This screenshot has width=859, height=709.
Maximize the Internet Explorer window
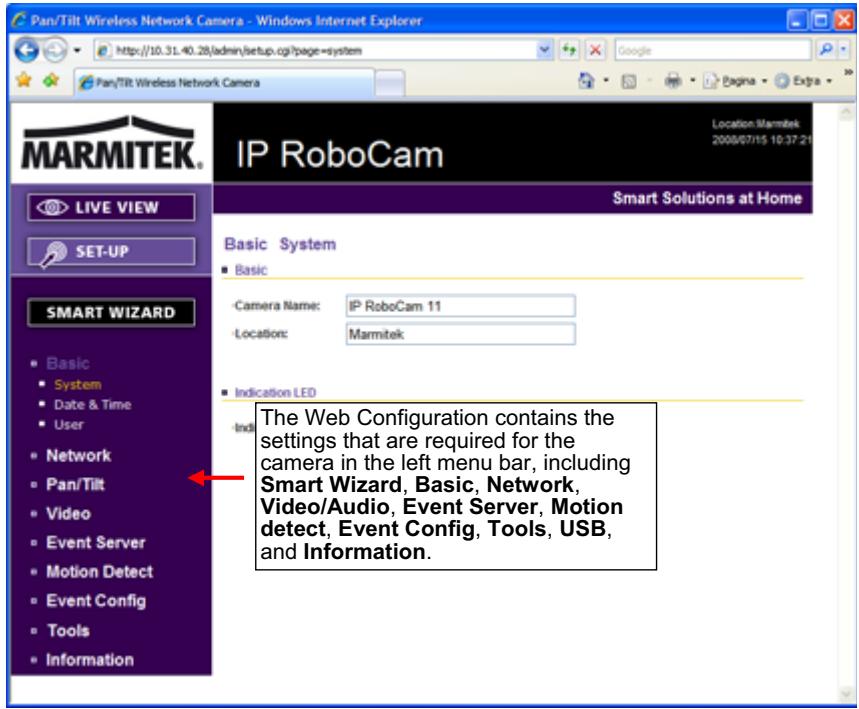point(821,21)
